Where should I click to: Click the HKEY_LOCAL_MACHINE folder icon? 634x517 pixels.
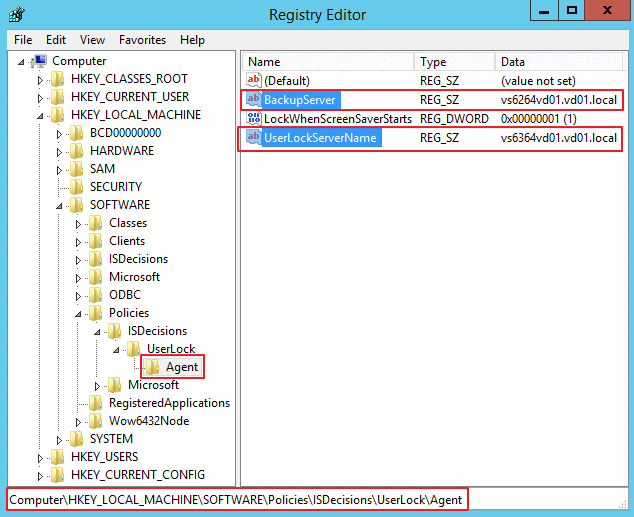(x=57, y=115)
